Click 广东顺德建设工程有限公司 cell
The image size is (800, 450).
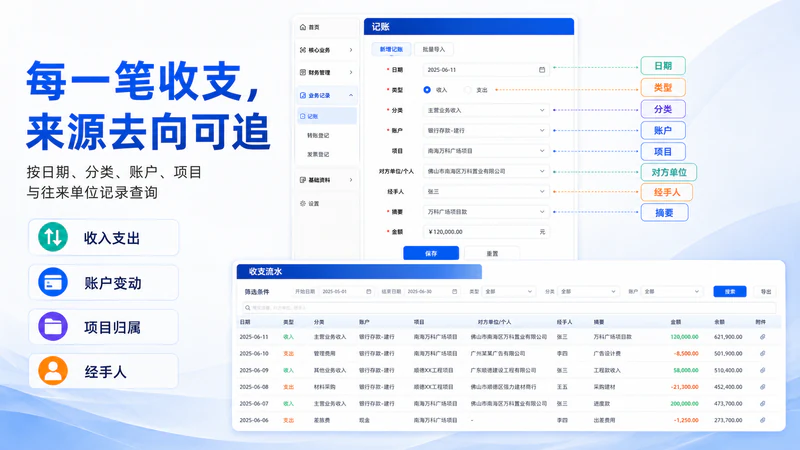pyautogui.click(x=503, y=370)
